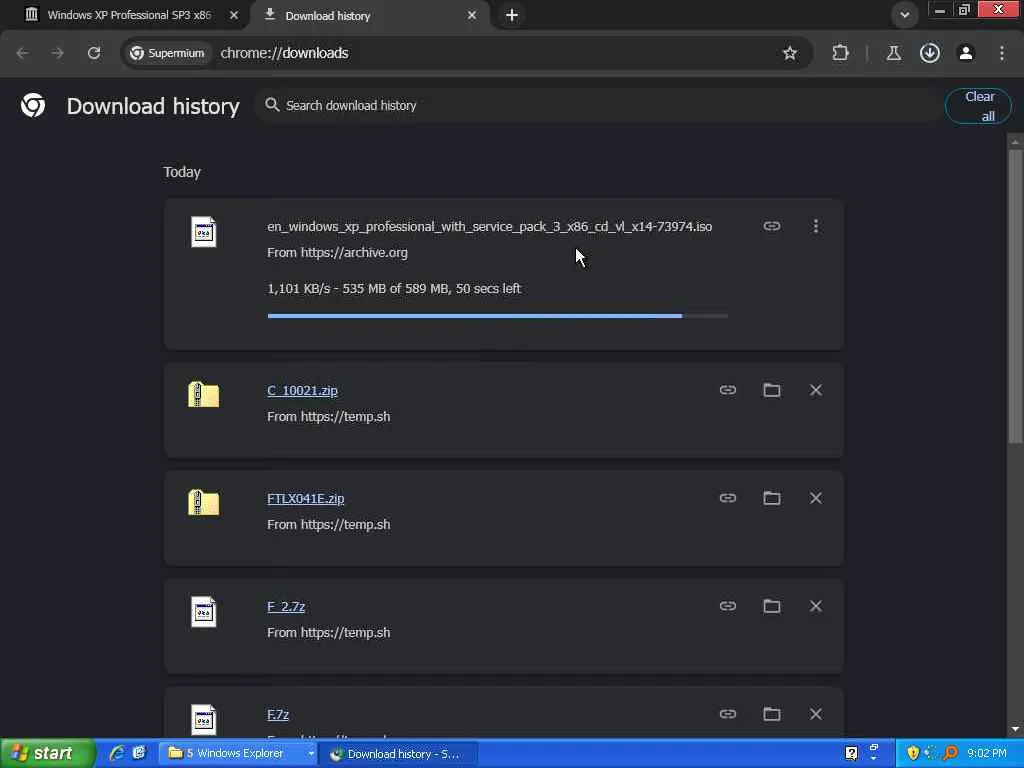Copy download link for the Windows XP iso

(x=772, y=226)
